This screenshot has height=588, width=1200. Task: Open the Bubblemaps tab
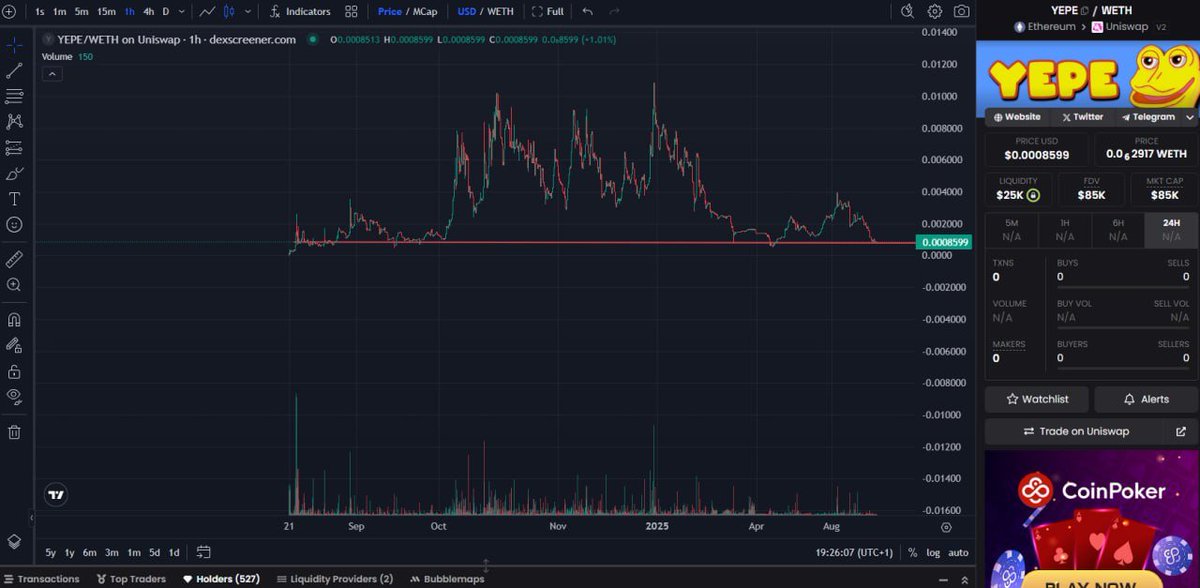click(x=446, y=579)
